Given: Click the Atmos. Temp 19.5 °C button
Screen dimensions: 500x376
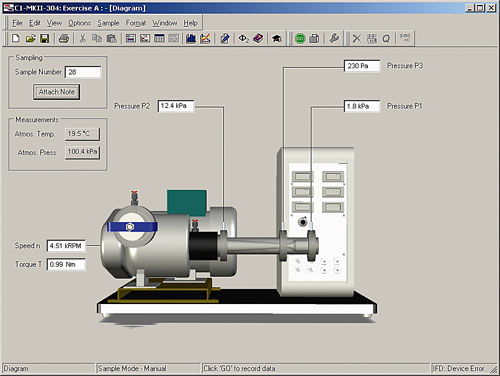Looking at the screenshot, I should point(82,134).
